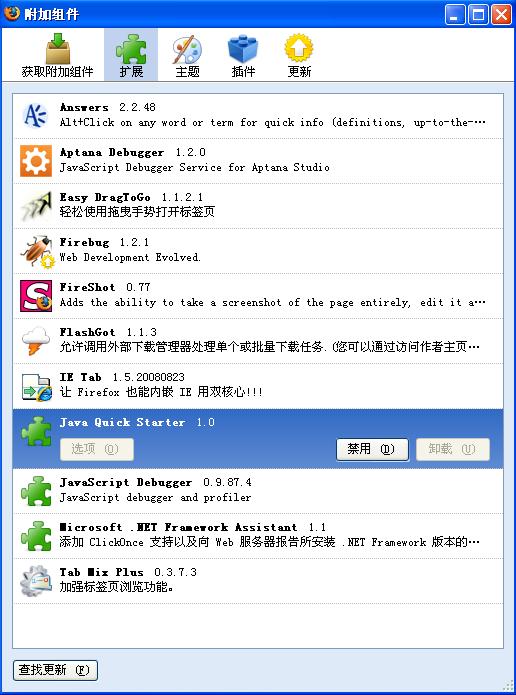Open the Get Add-ons (获取附加组件) section
The width and height of the screenshot is (516, 695).
tap(58, 55)
